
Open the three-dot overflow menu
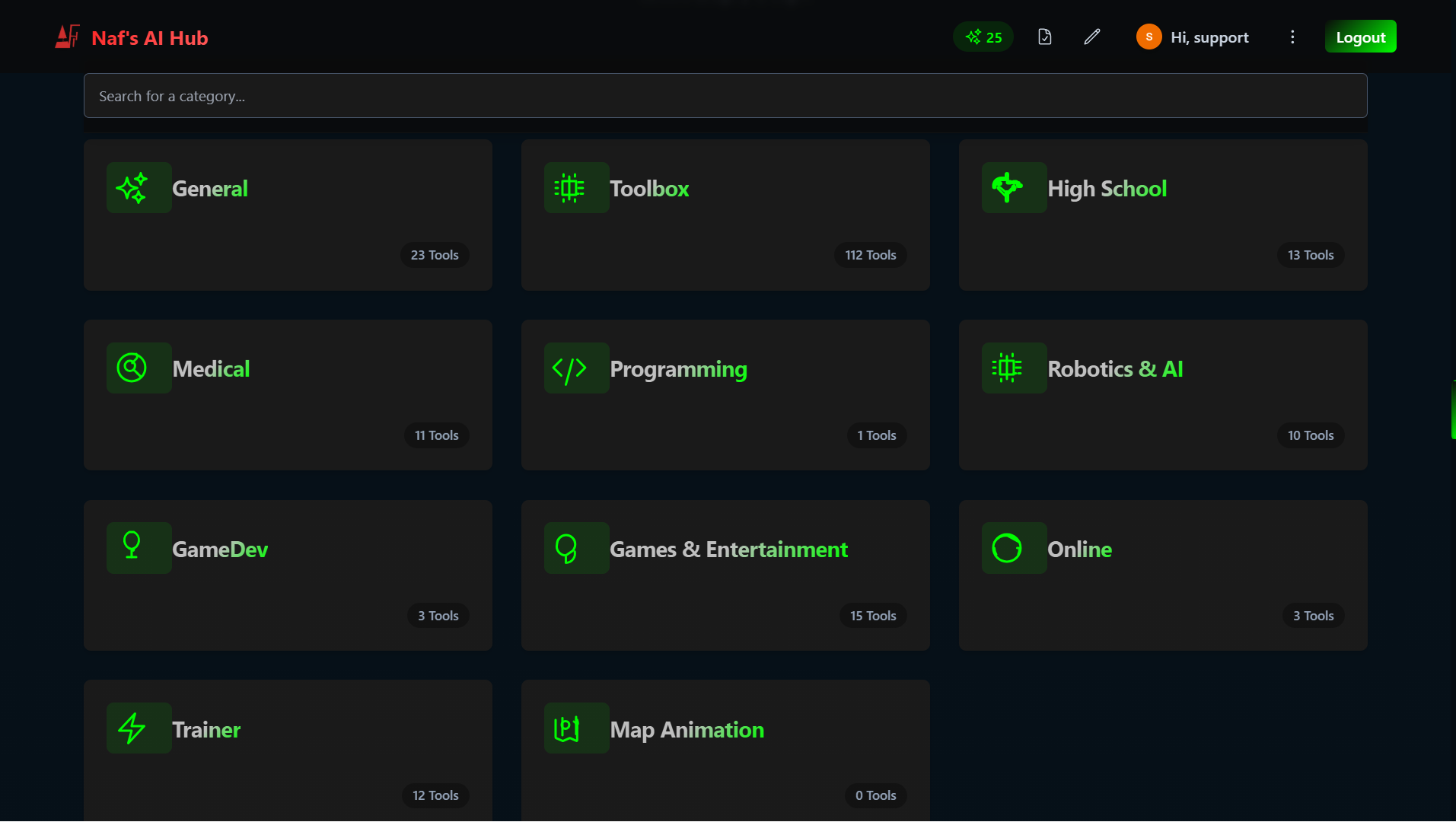1292,36
